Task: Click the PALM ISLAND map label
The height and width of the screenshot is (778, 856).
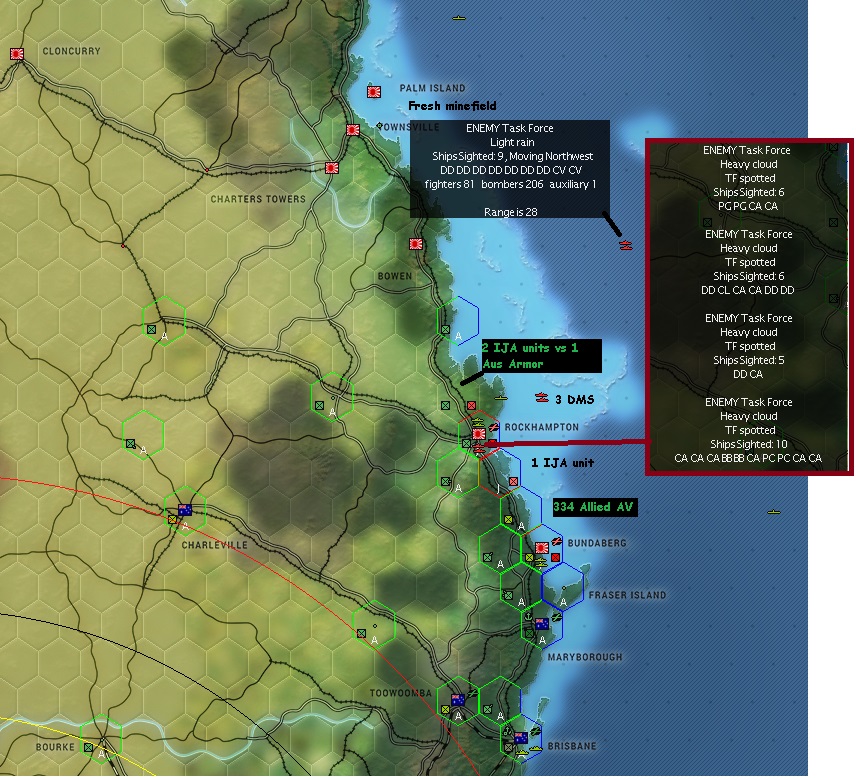Action: pyautogui.click(x=432, y=88)
